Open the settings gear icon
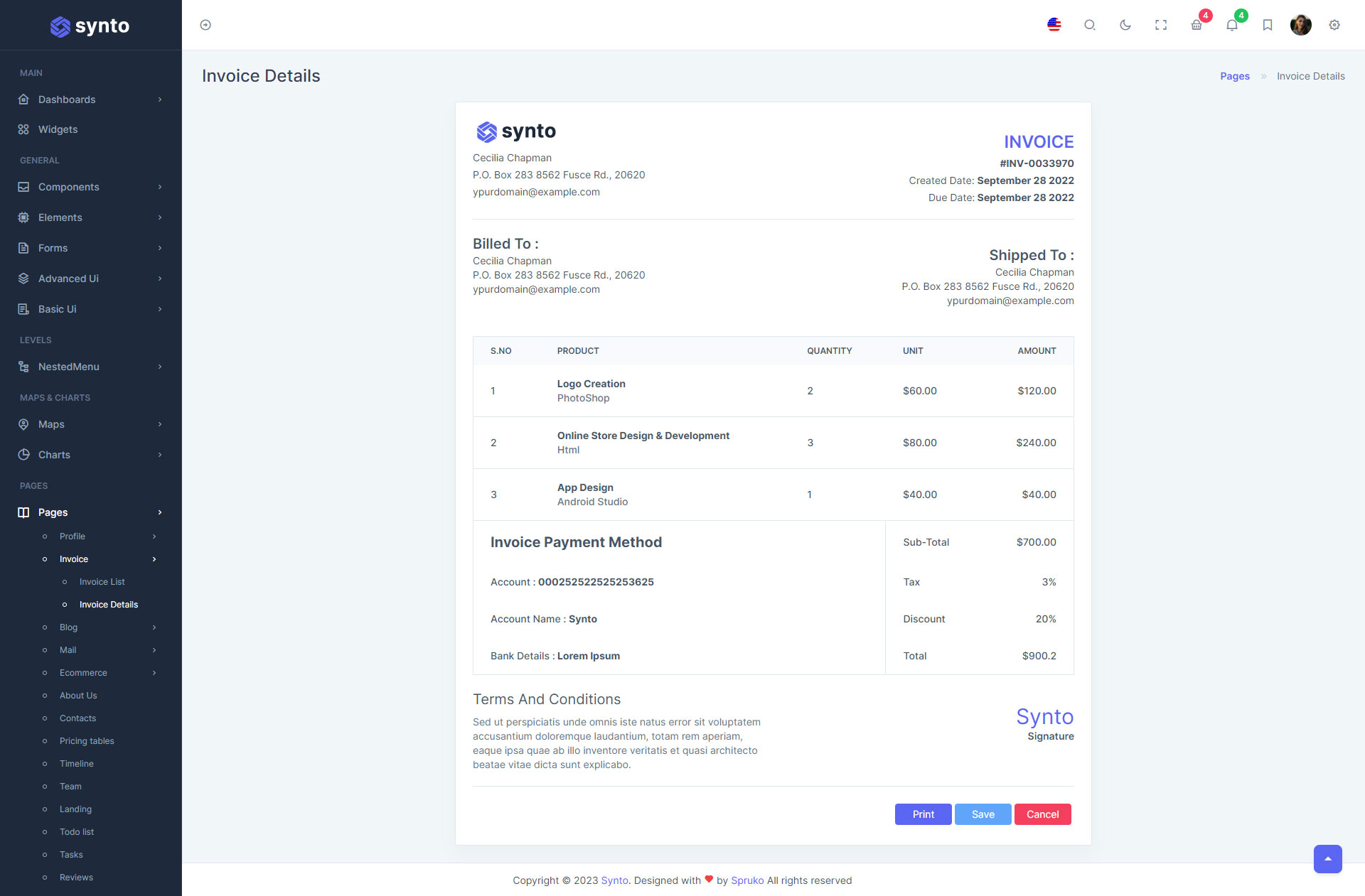 tap(1334, 25)
